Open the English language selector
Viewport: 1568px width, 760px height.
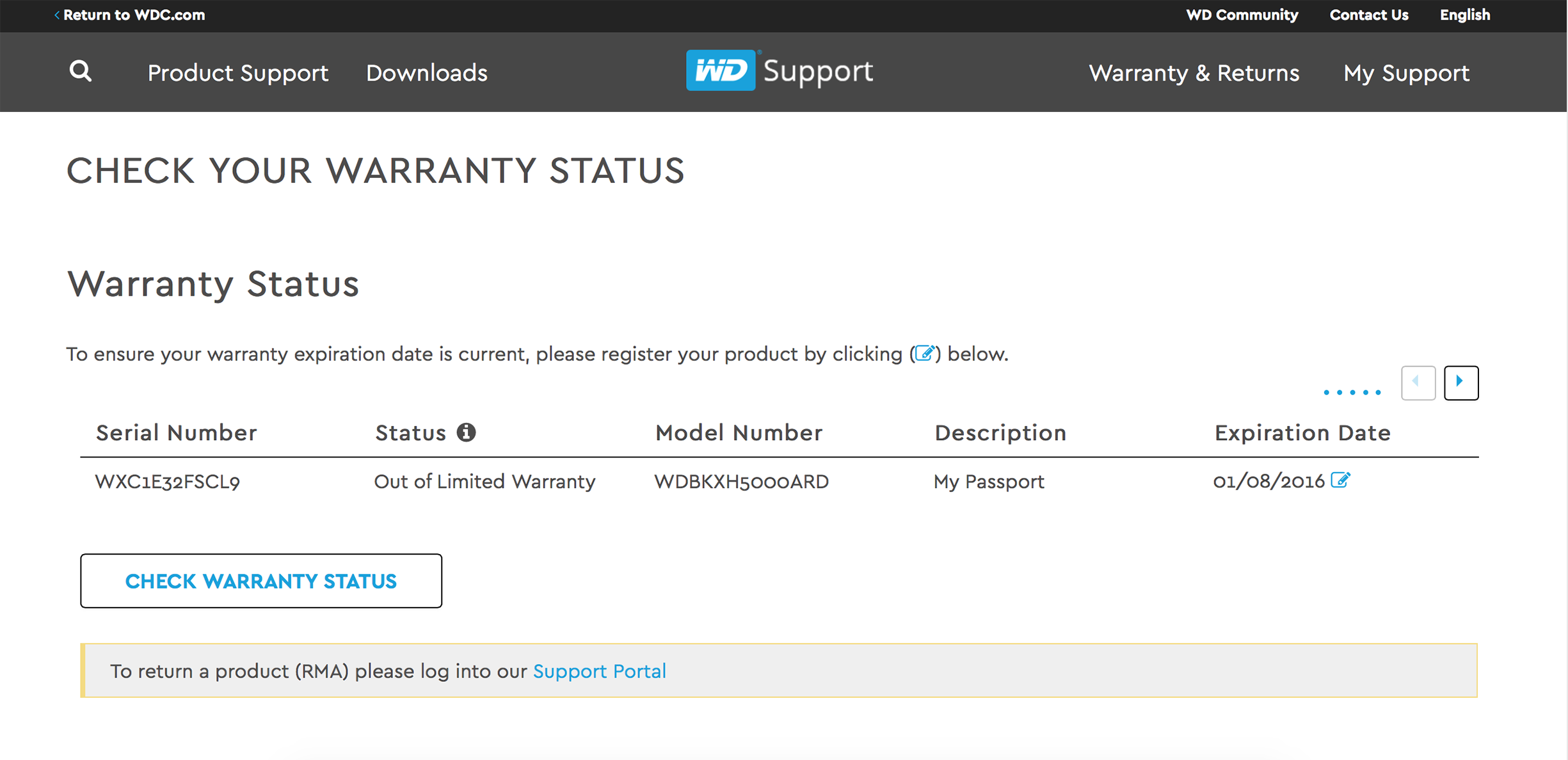(x=1464, y=15)
